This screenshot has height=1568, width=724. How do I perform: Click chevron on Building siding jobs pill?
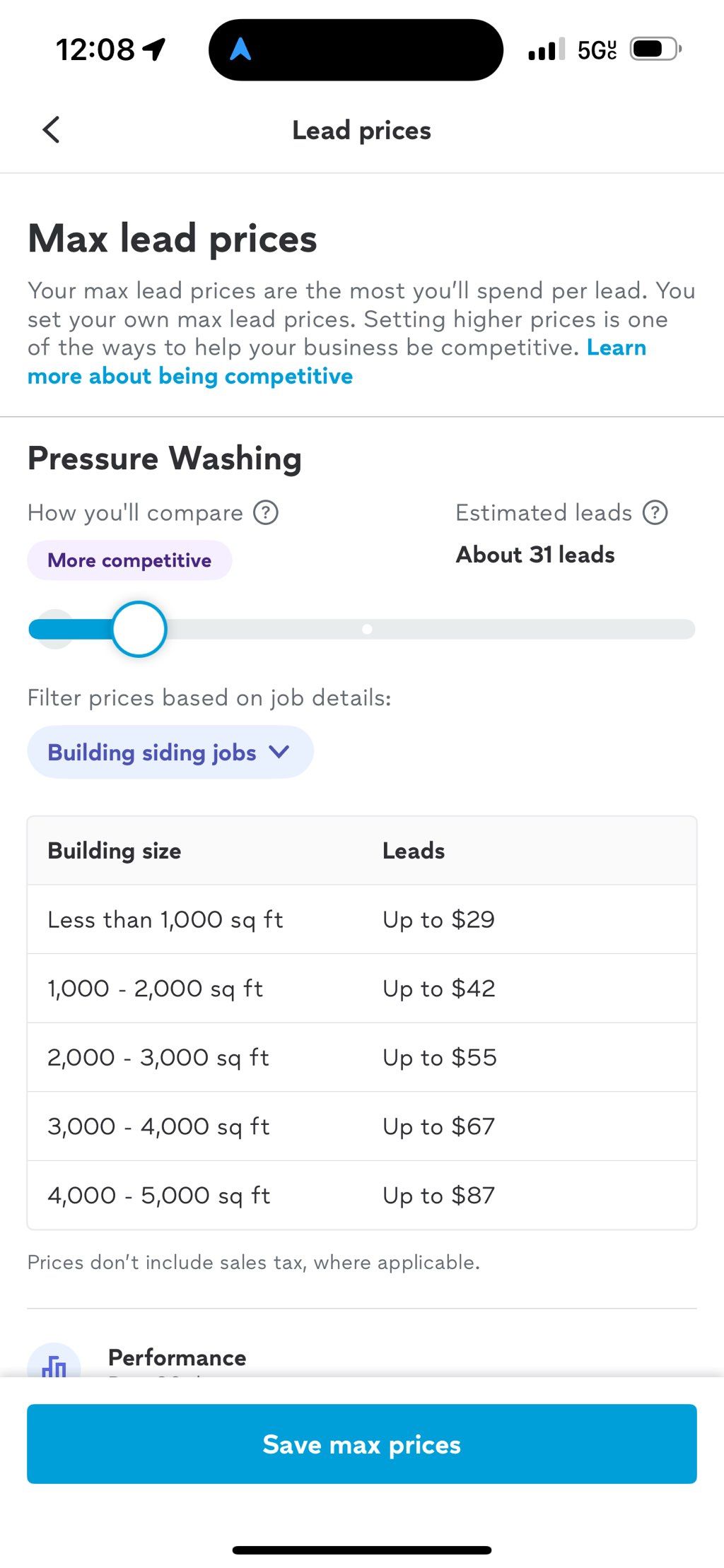280,752
